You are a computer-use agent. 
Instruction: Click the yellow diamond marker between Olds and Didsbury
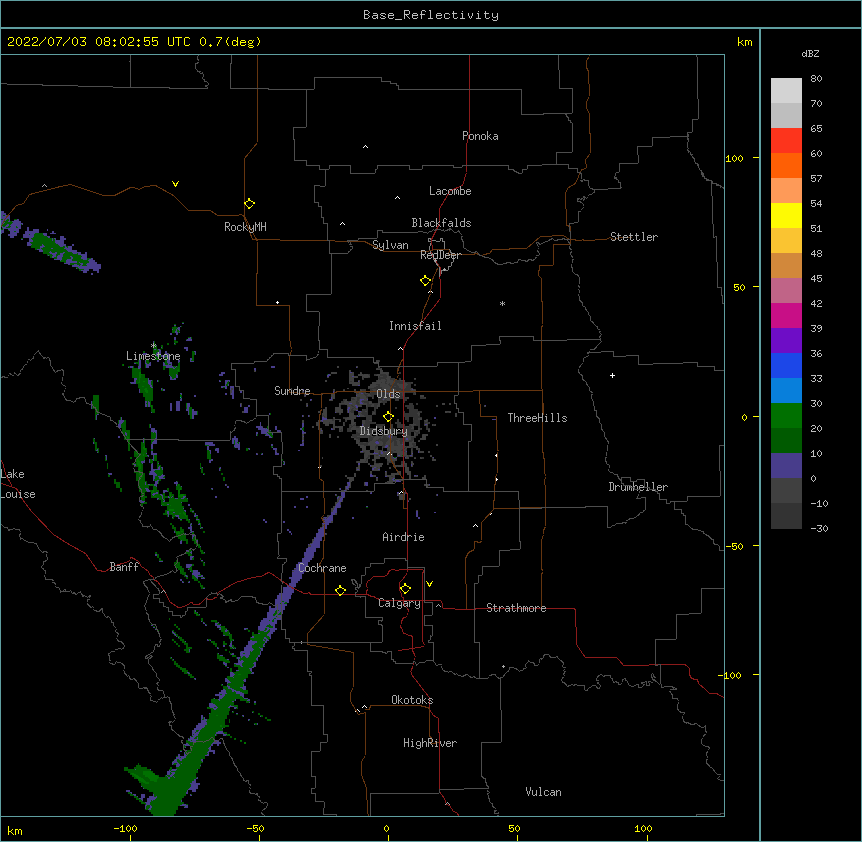[x=388, y=417]
